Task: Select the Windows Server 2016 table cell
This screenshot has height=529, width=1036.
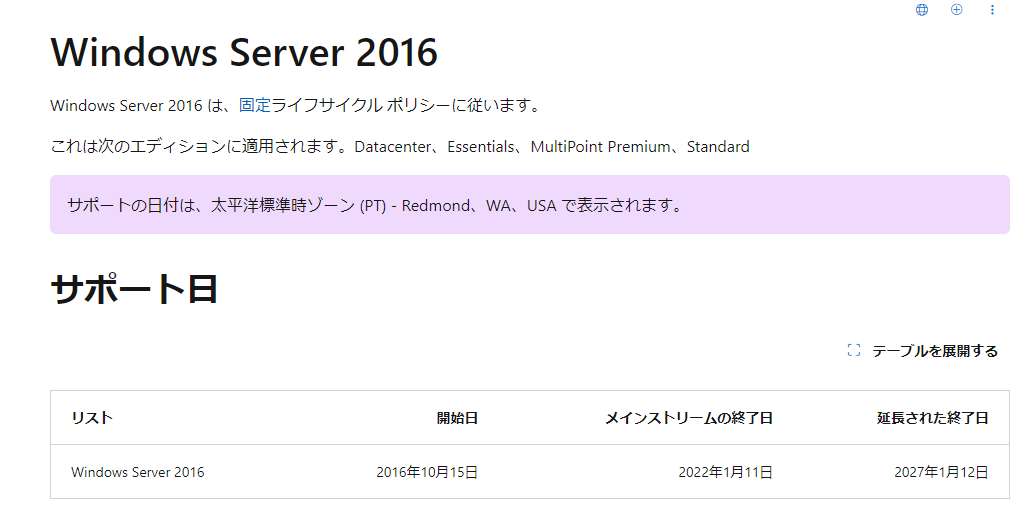Action: click(138, 472)
